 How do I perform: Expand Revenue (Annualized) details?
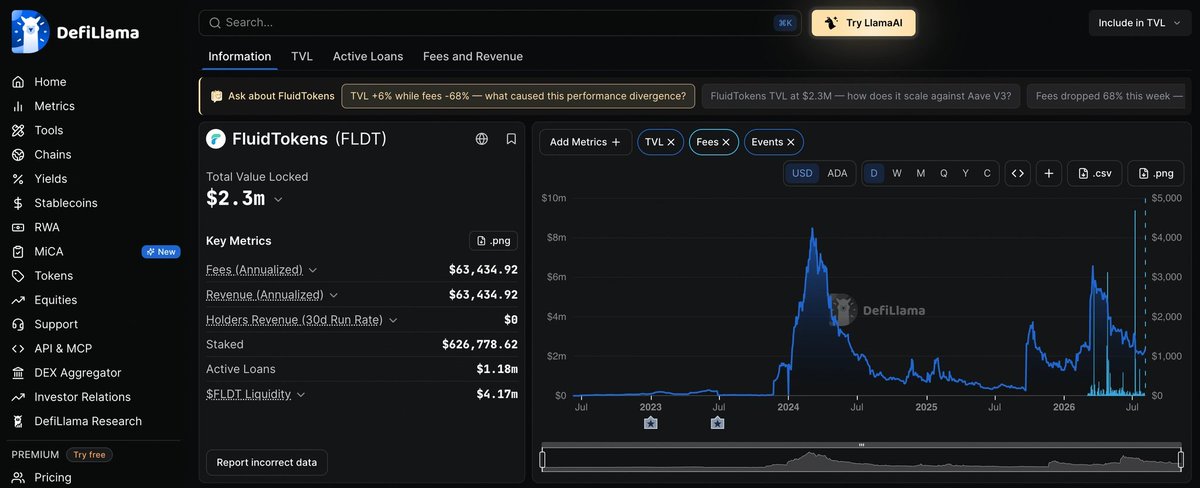334,295
